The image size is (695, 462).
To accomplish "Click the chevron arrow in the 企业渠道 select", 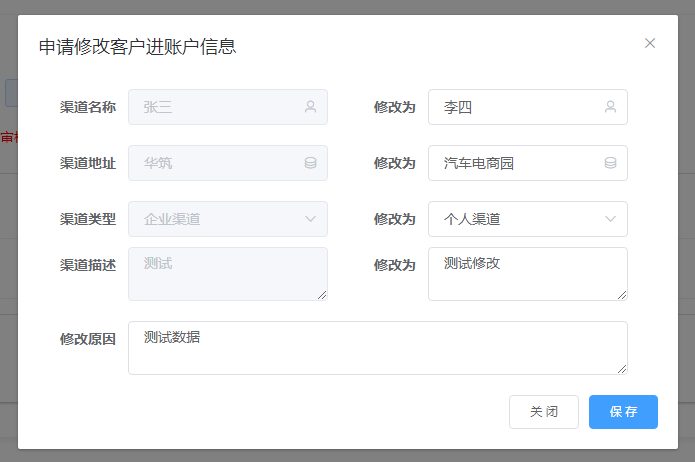I will point(310,219).
